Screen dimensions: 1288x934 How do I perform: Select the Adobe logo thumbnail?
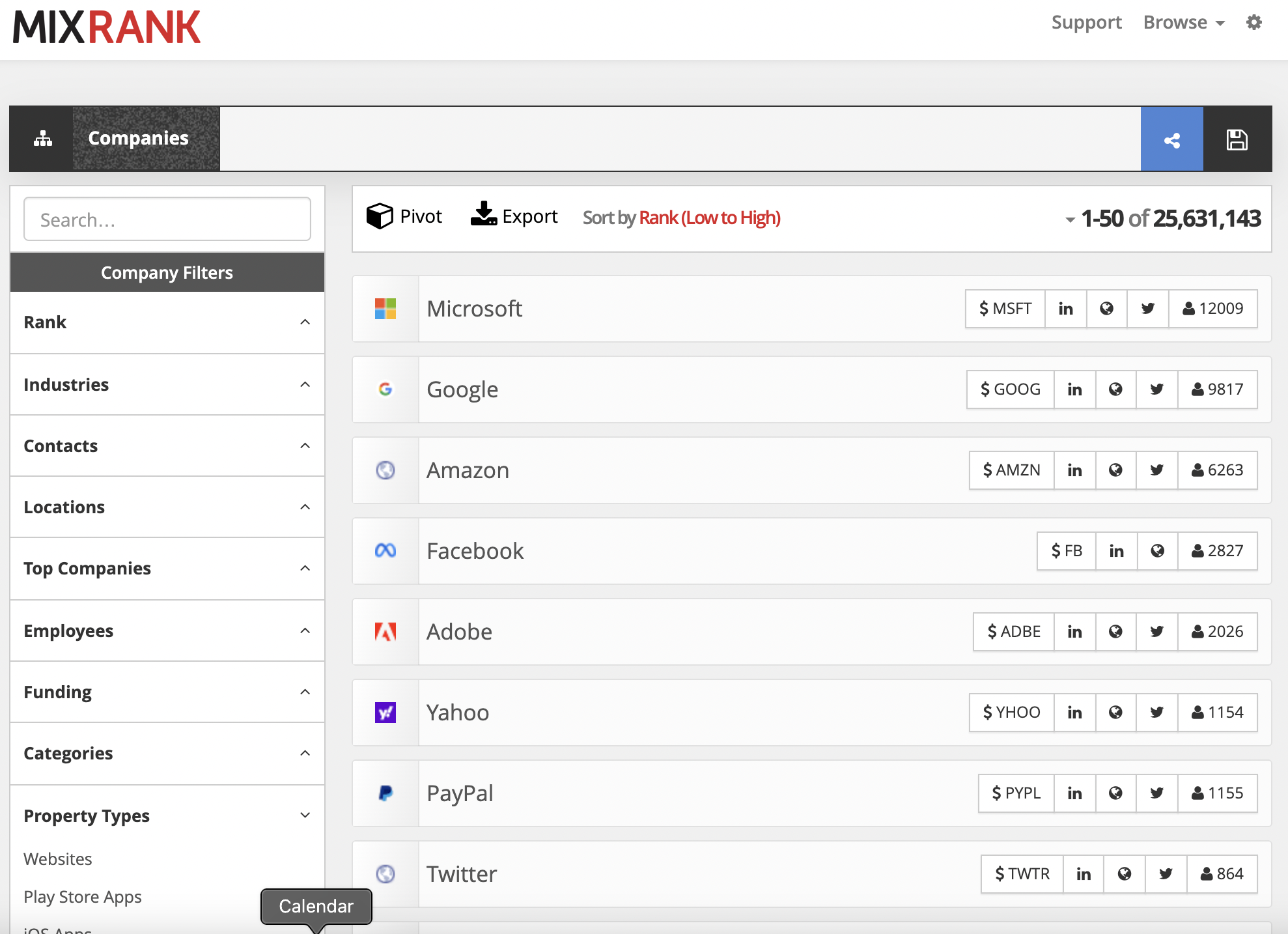(x=385, y=631)
